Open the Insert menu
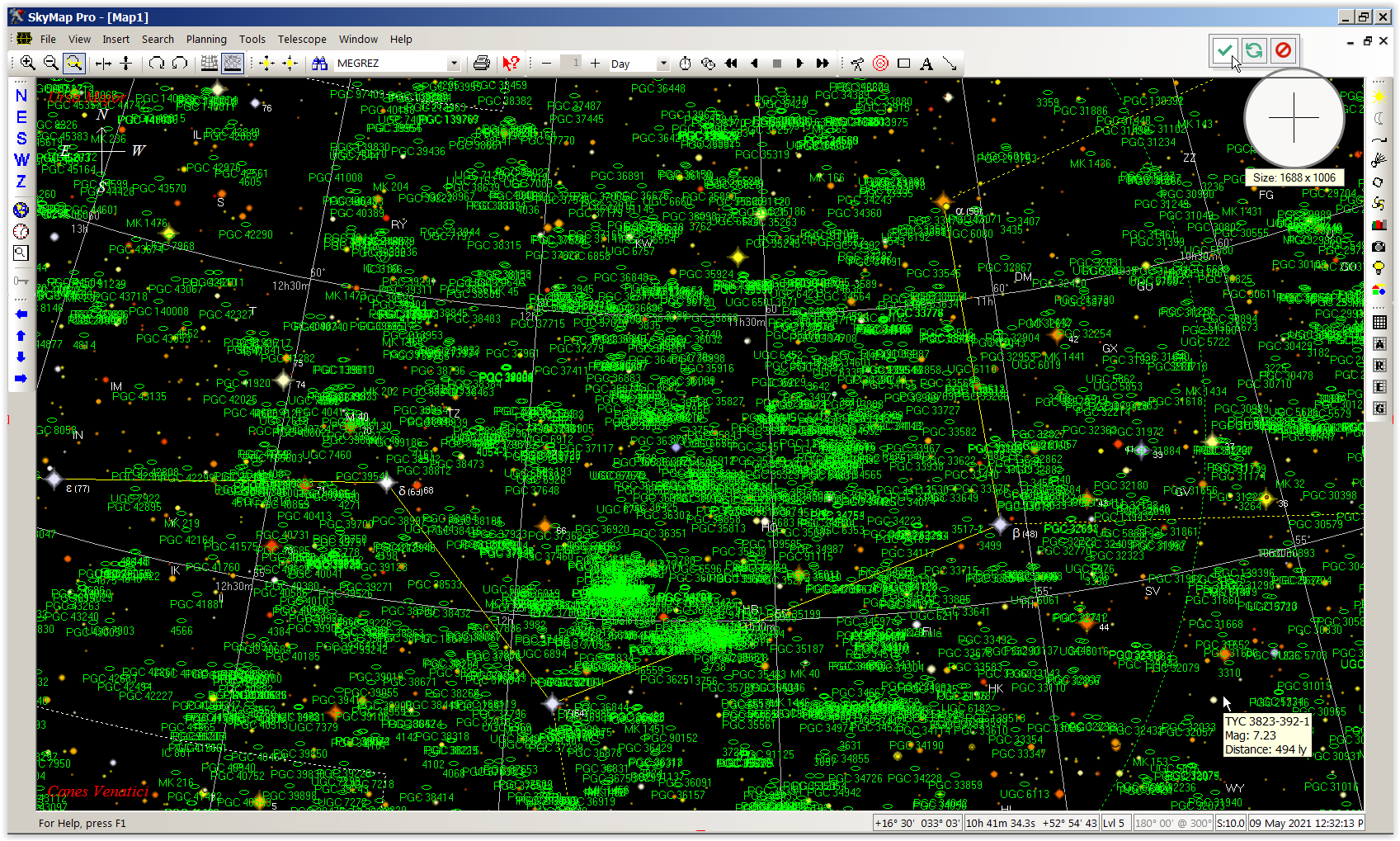Image resolution: width=1400 pixels, height=841 pixels. [x=115, y=39]
